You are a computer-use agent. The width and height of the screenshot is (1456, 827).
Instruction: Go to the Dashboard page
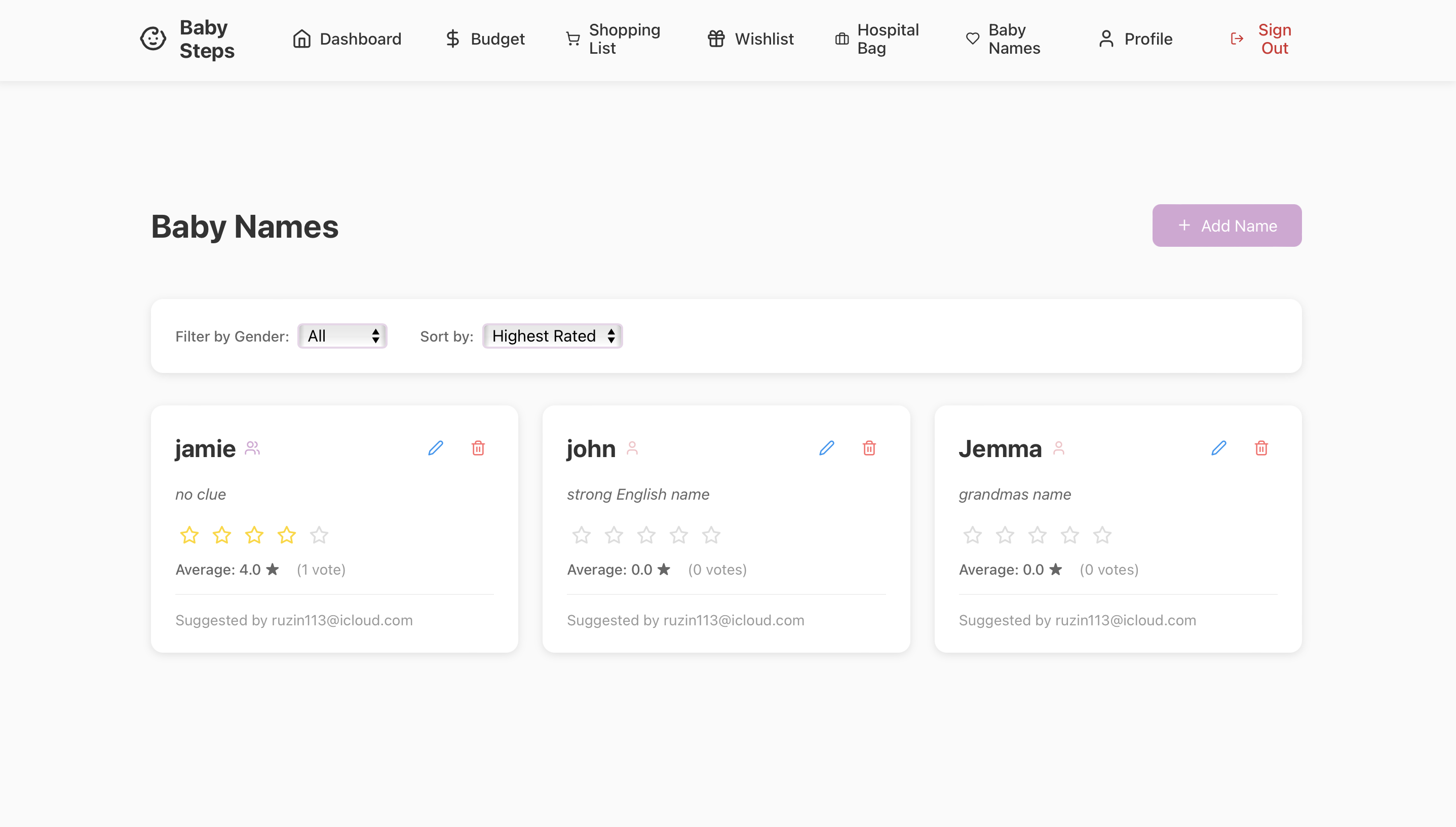[347, 39]
